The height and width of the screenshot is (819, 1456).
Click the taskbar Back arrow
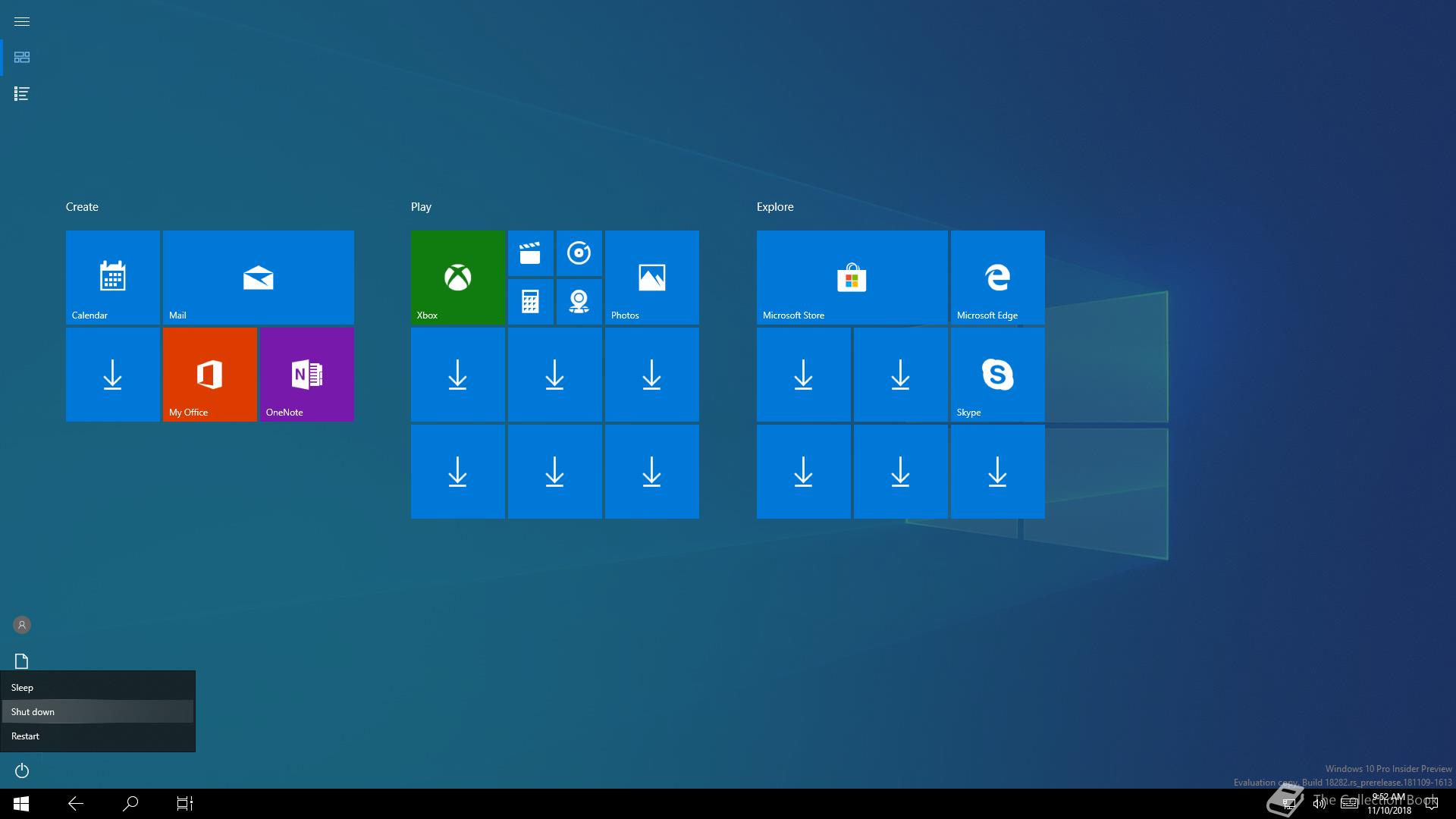(x=76, y=804)
